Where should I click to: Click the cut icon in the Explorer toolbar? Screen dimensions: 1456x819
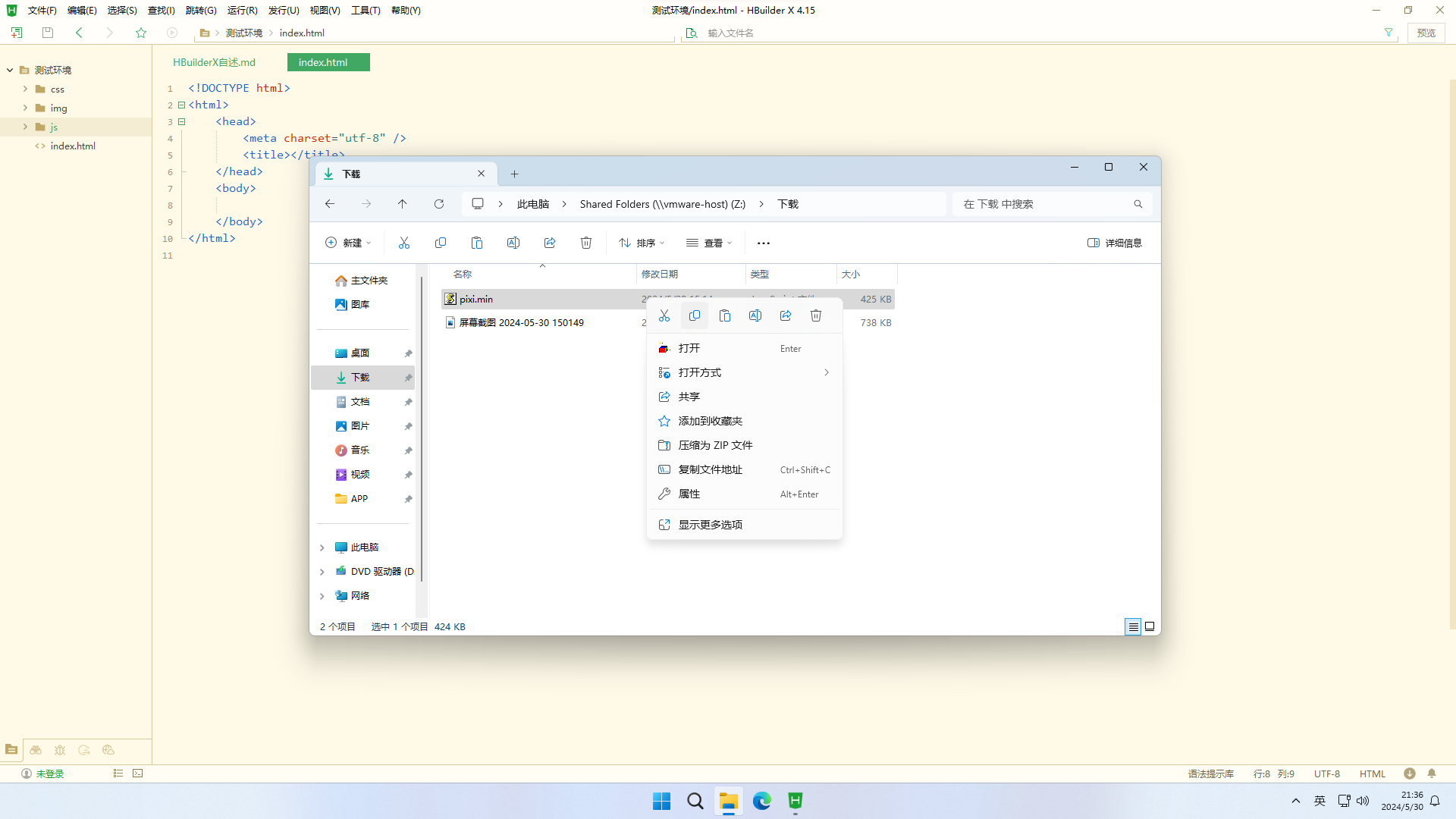404,243
